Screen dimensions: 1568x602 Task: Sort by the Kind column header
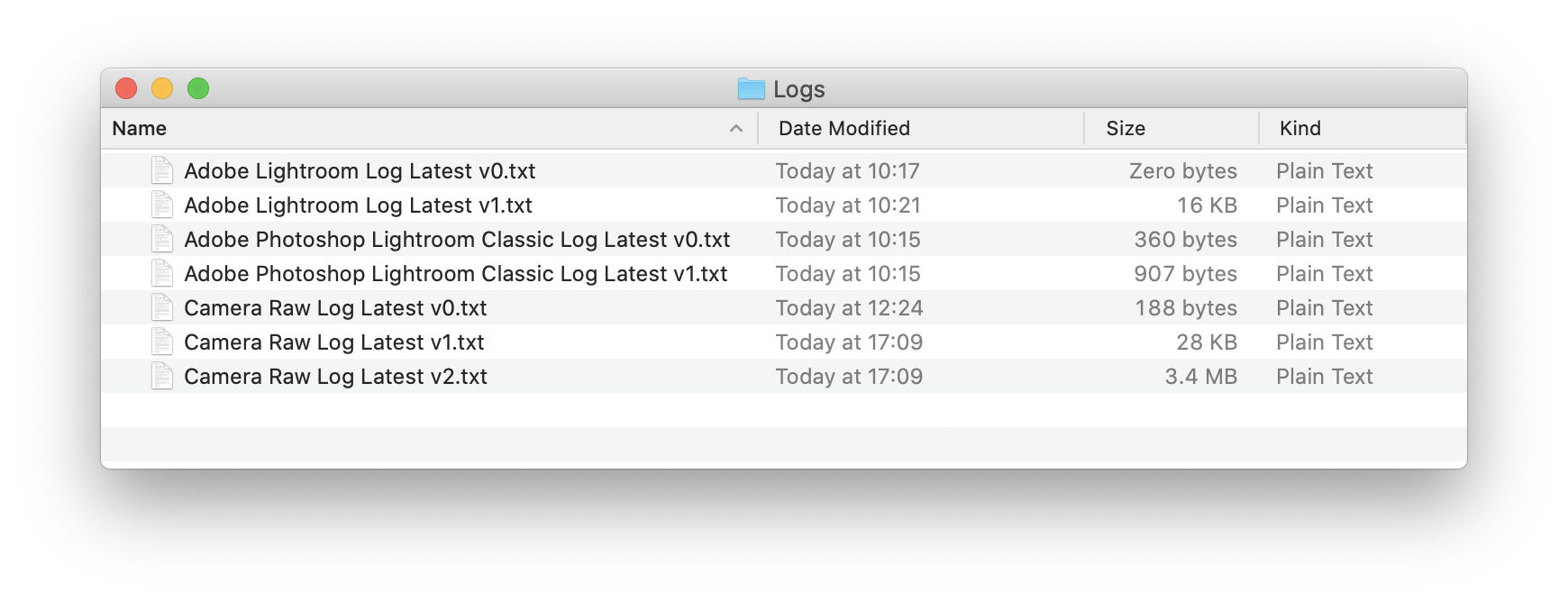click(1363, 128)
